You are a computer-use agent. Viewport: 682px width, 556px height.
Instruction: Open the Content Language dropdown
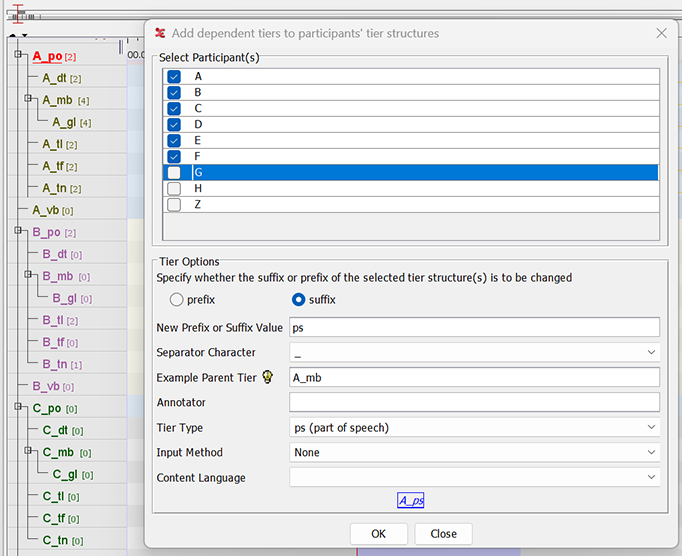[x=474, y=478]
